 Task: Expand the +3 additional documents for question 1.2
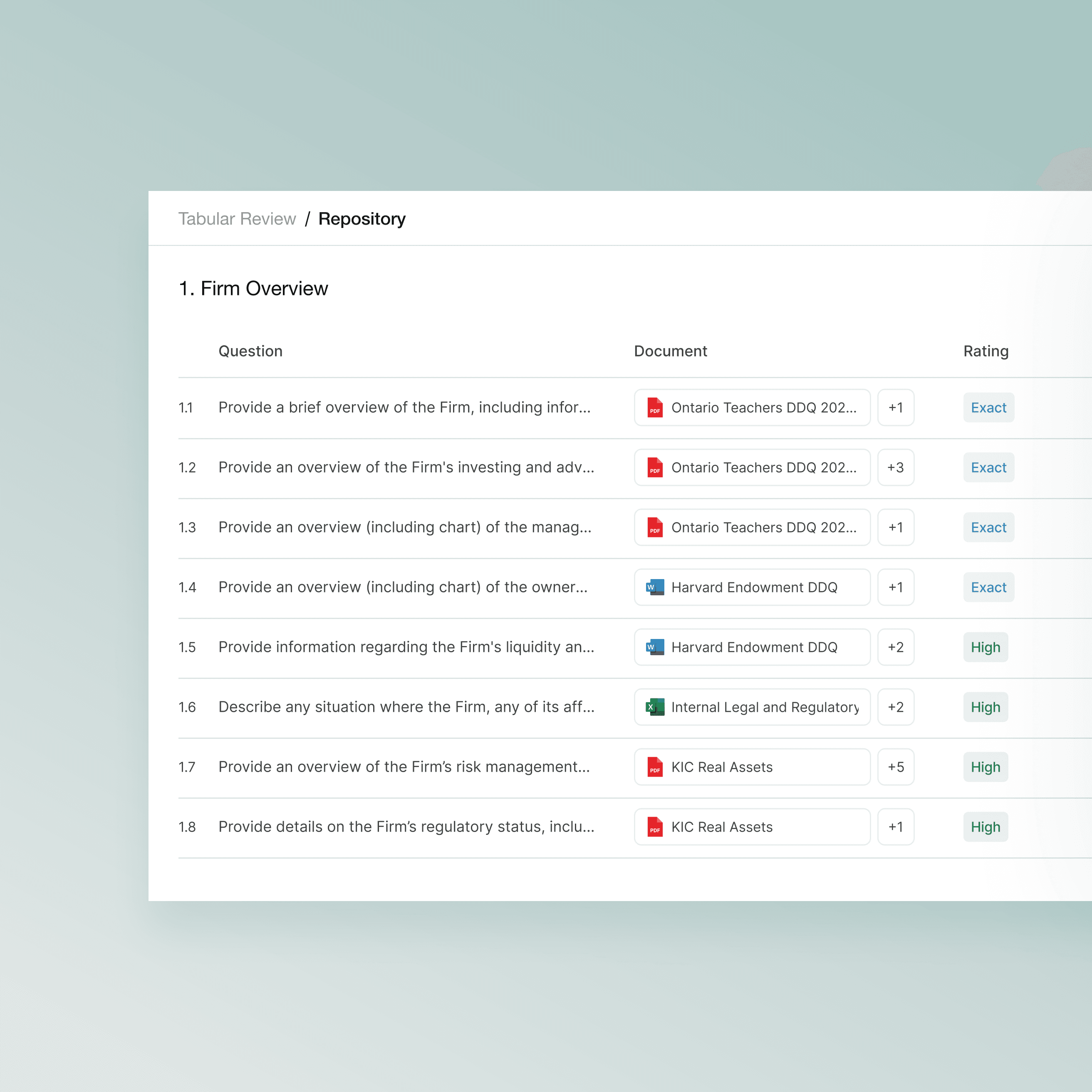click(896, 468)
